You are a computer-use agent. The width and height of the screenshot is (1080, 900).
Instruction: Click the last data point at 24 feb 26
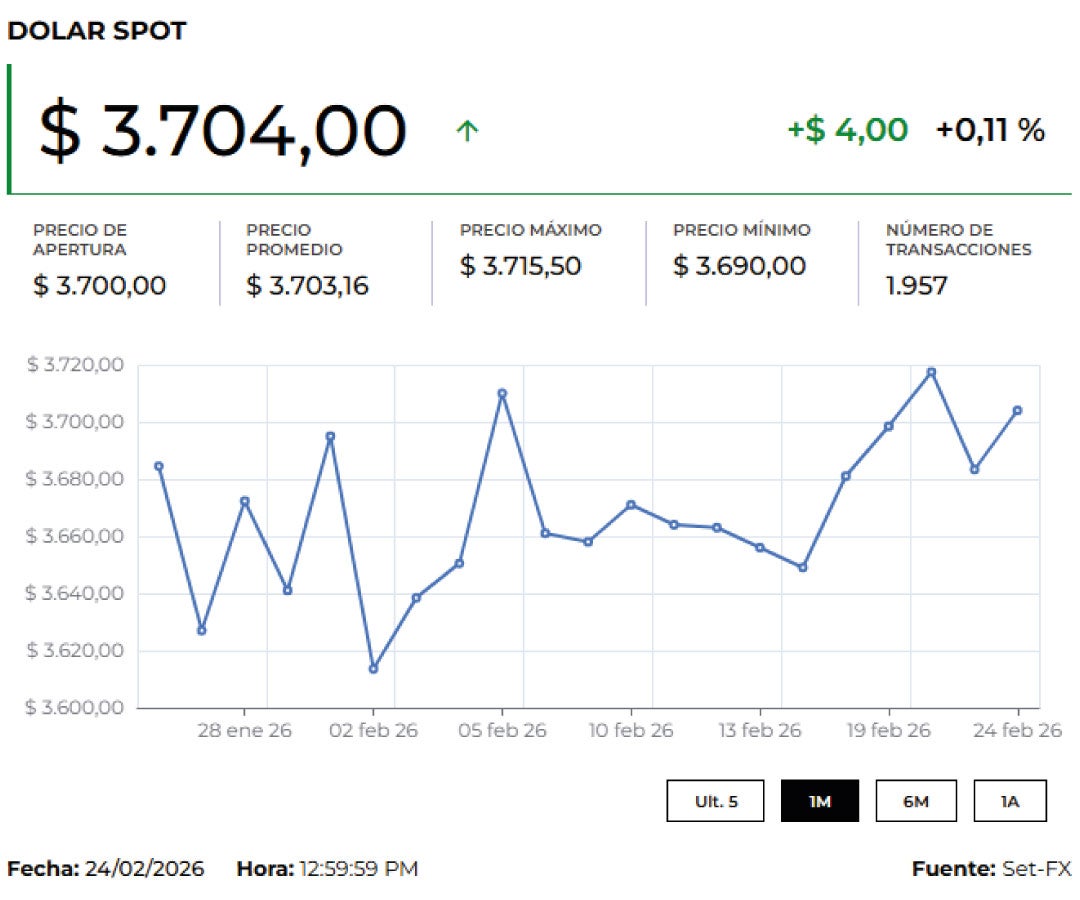[1017, 410]
